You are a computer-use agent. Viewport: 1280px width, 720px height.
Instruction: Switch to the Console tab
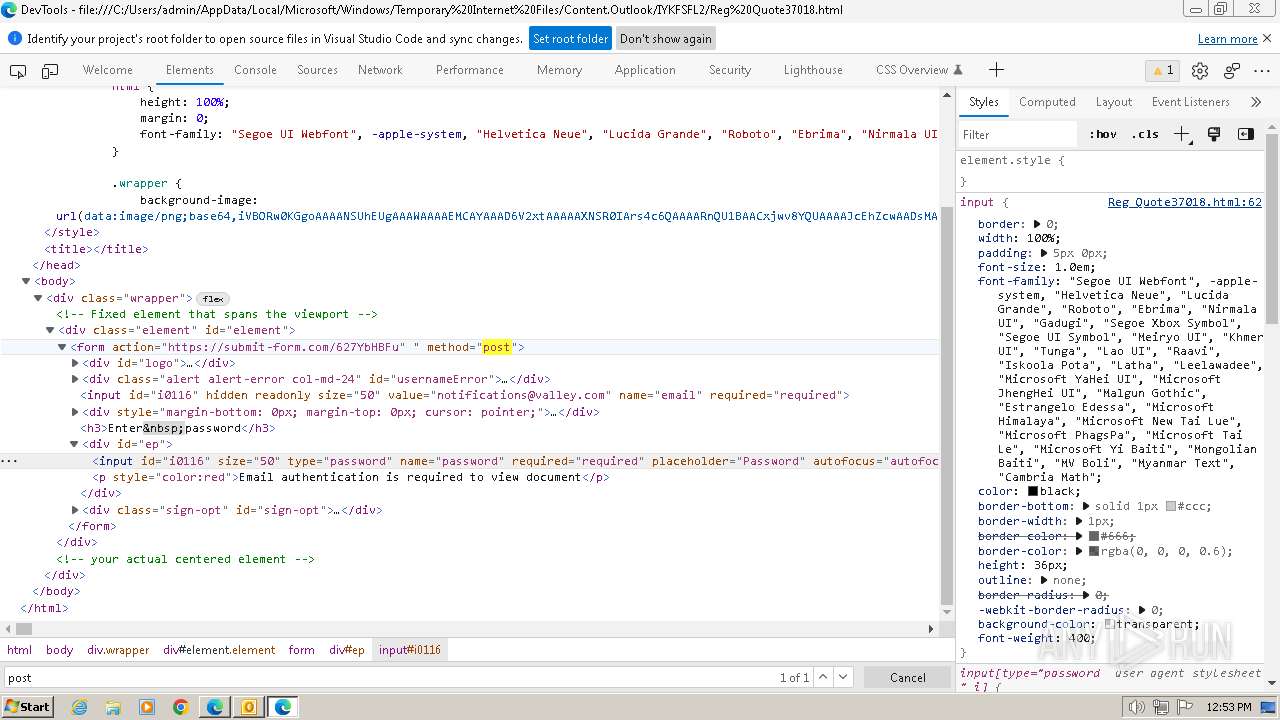tap(255, 70)
